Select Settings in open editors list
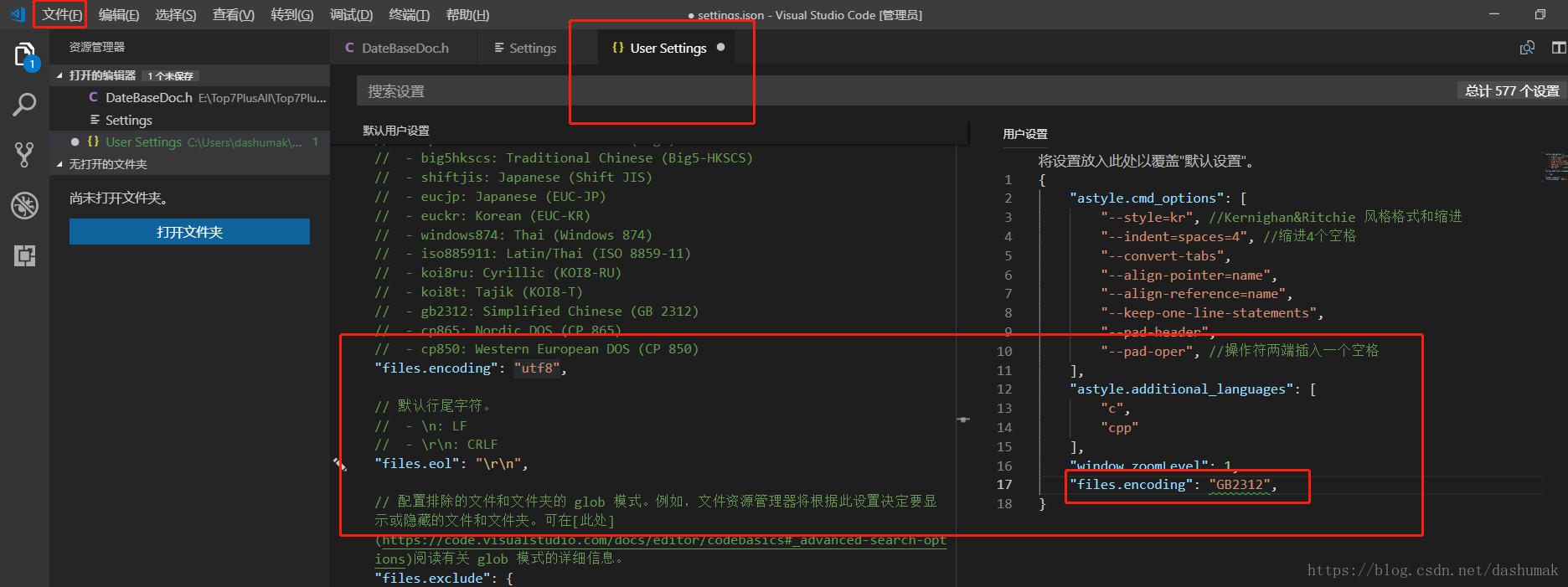The image size is (1568, 587). (x=189, y=121)
